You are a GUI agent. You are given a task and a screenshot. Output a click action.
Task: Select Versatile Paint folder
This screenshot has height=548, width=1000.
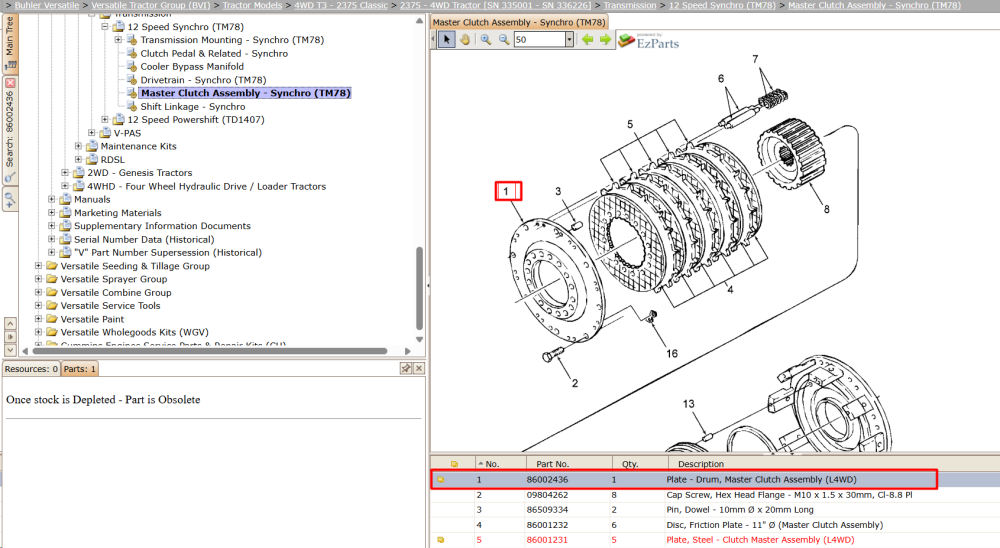[92, 319]
